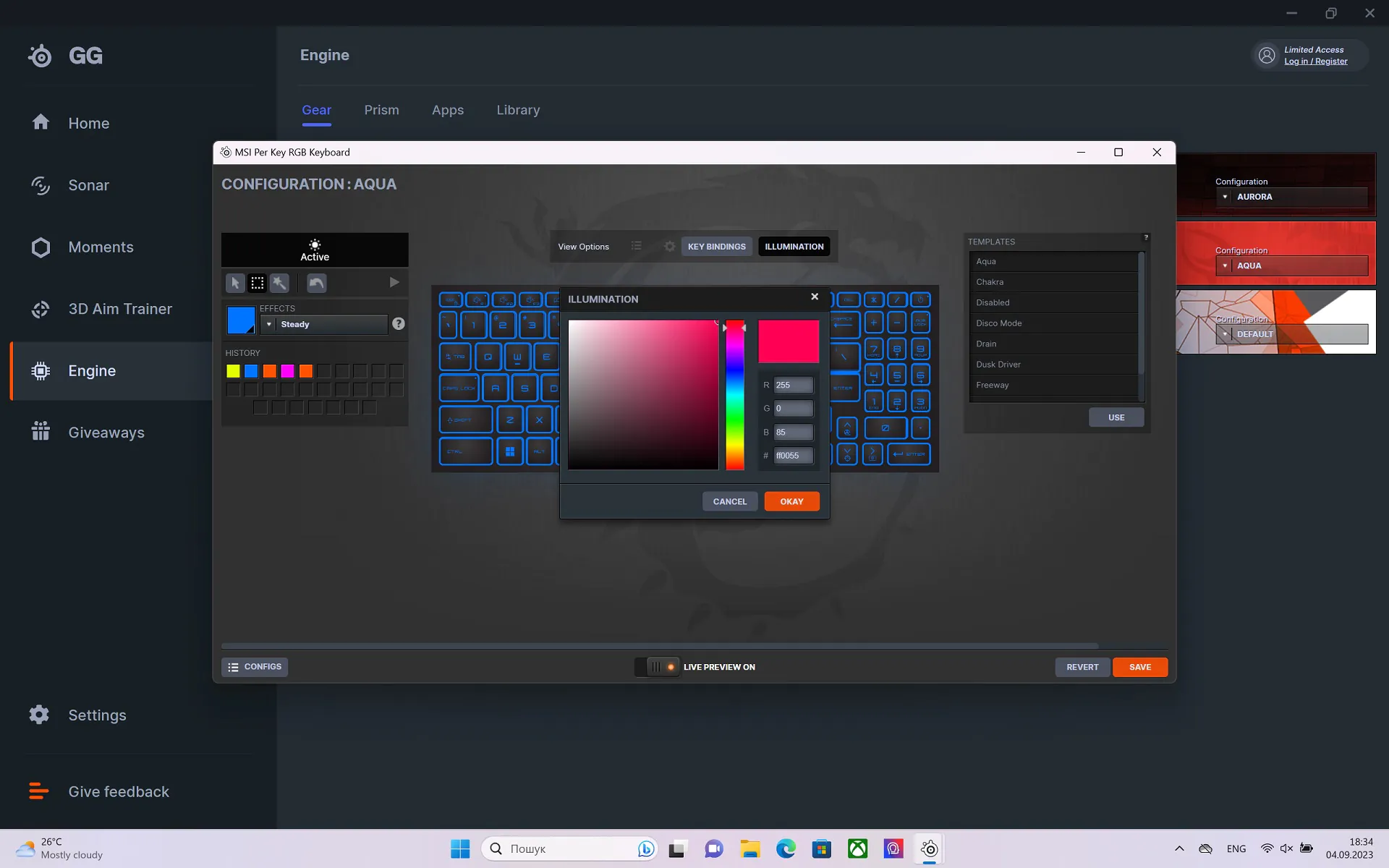Click the Windows key on the keyboard layout

coord(510,451)
